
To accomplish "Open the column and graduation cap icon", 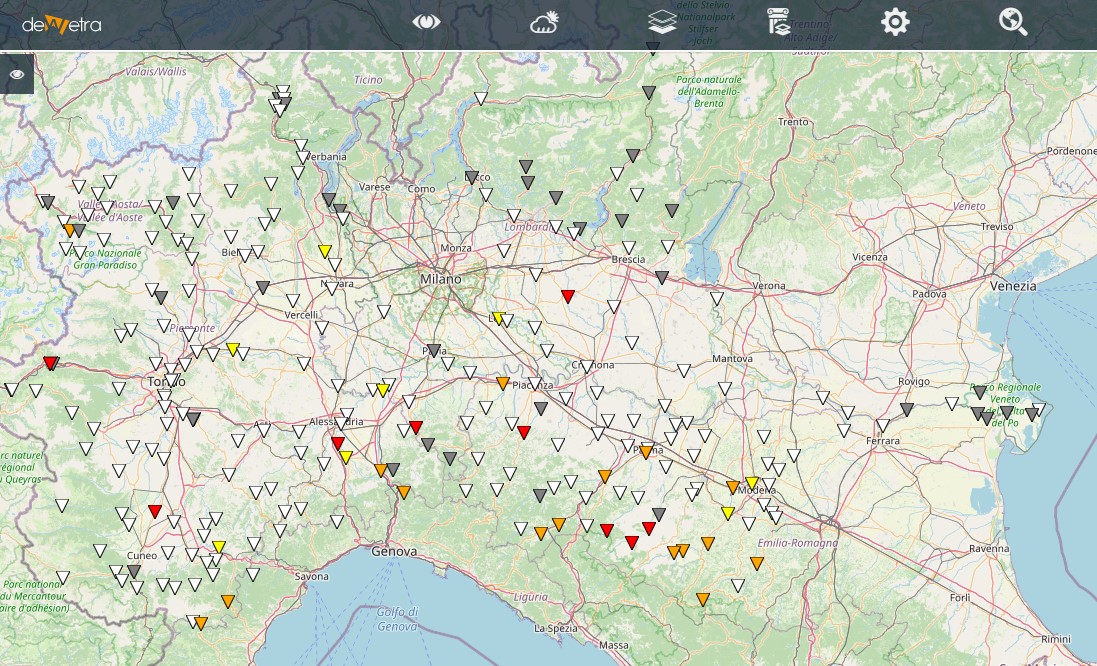I will (778, 23).
